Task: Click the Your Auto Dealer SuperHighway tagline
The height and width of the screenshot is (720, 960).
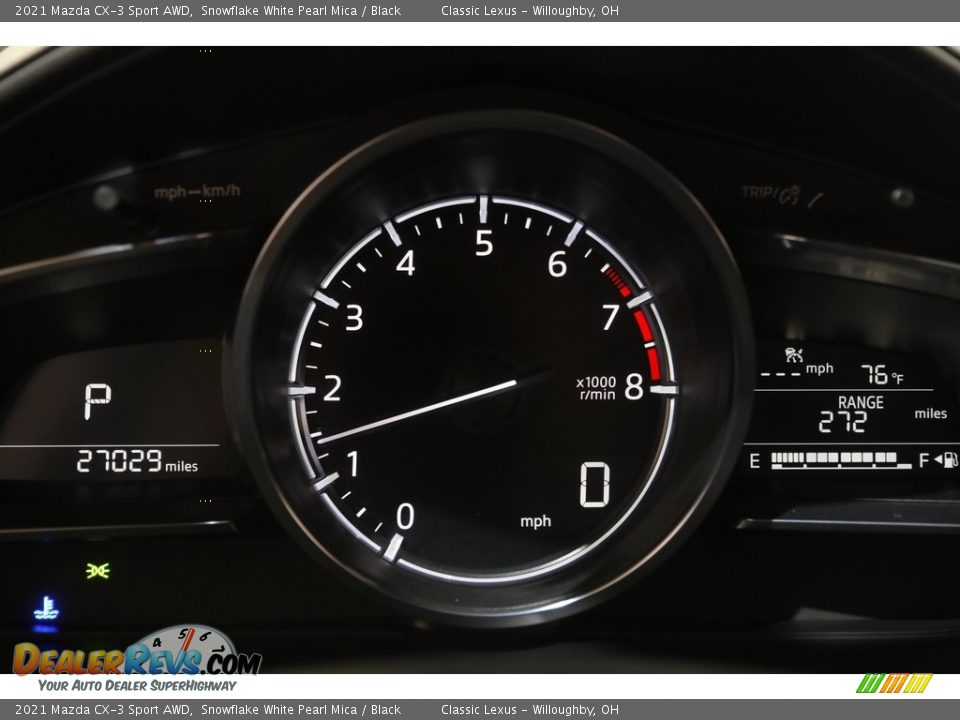Action: click(x=137, y=685)
